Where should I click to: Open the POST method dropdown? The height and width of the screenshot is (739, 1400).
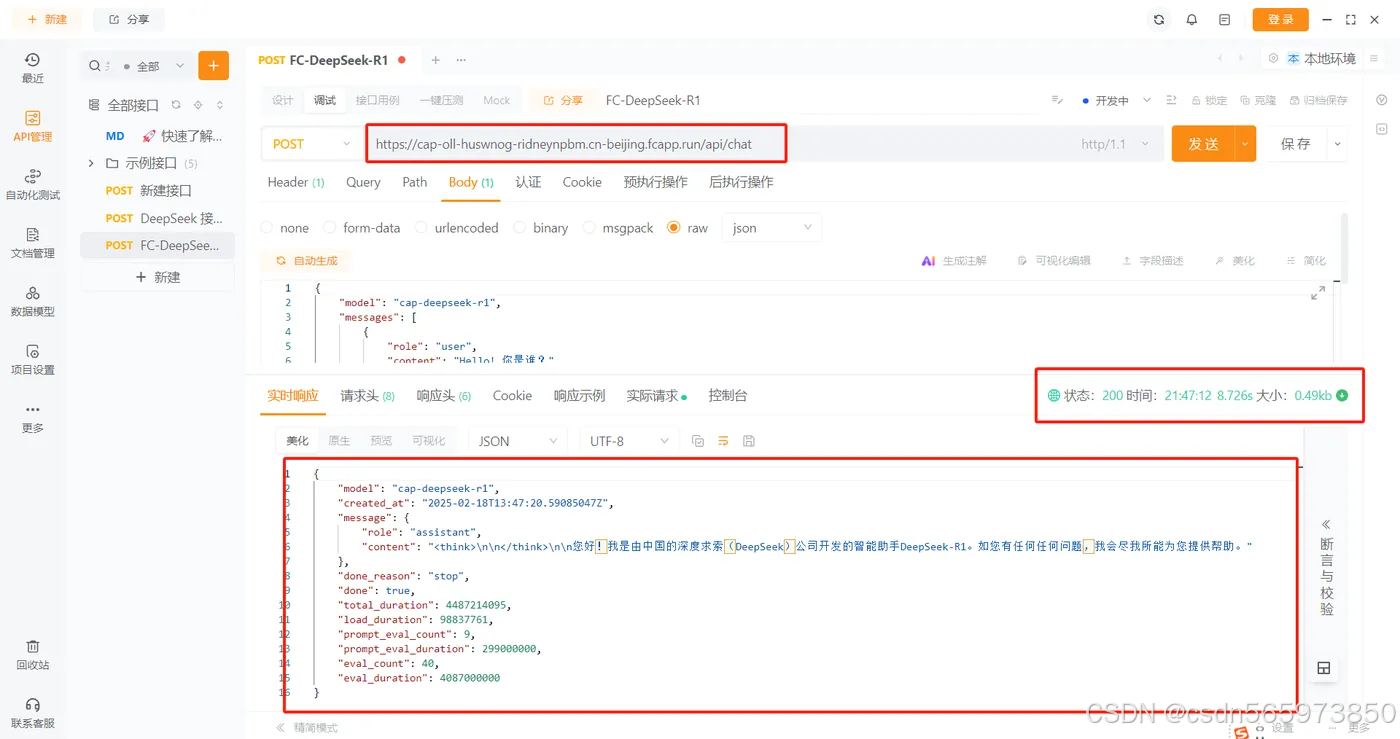tap(312, 144)
